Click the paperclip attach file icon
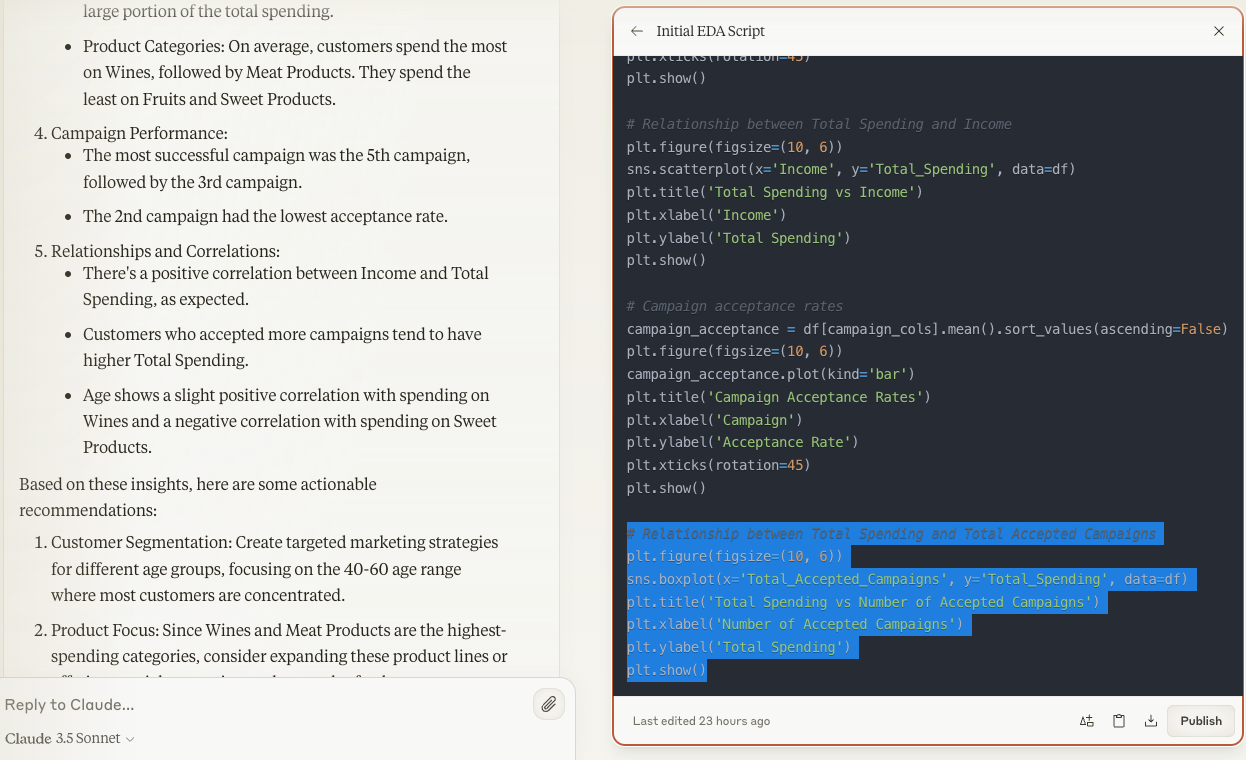 tap(548, 704)
